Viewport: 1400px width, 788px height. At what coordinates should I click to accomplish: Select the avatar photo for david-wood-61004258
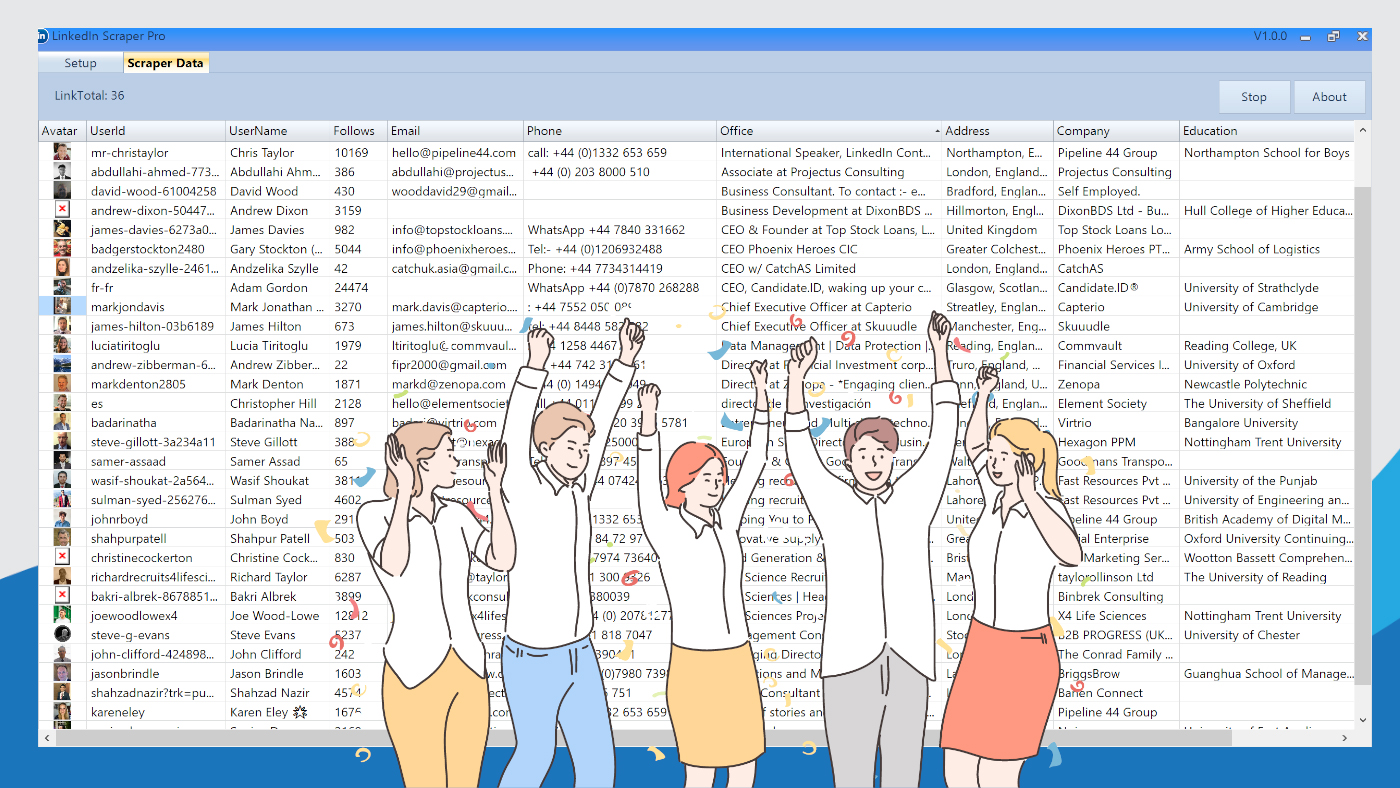[x=62, y=191]
